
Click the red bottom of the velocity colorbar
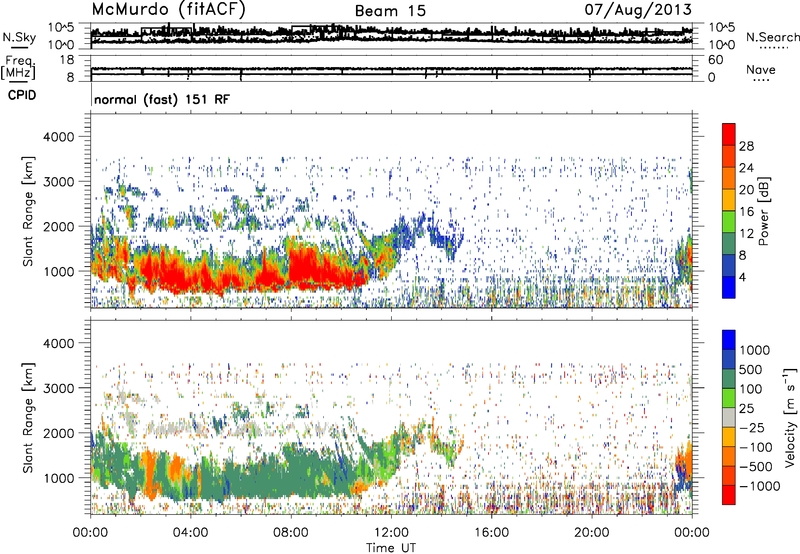point(729,495)
